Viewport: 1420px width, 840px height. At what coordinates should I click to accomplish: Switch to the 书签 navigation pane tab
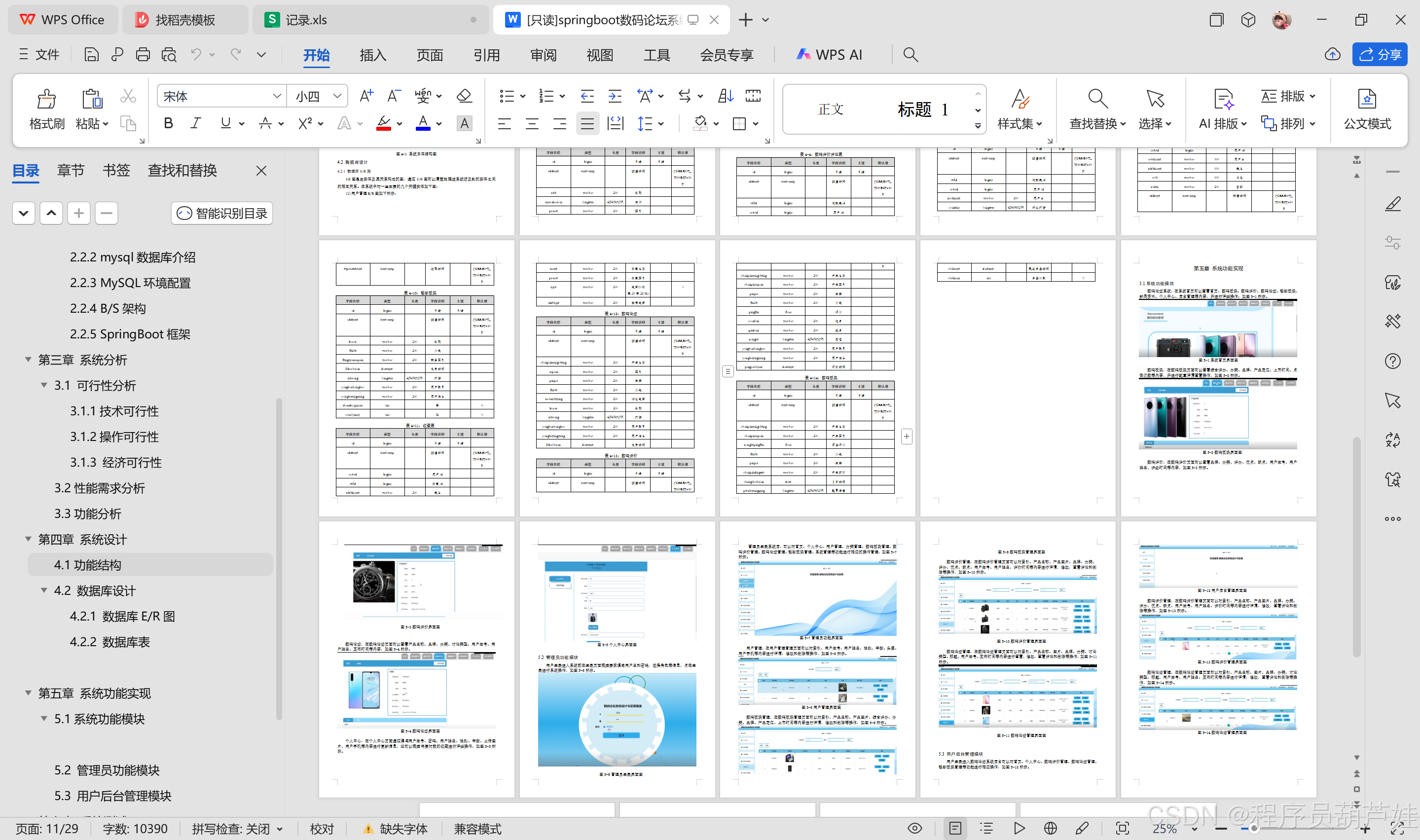coord(116,170)
